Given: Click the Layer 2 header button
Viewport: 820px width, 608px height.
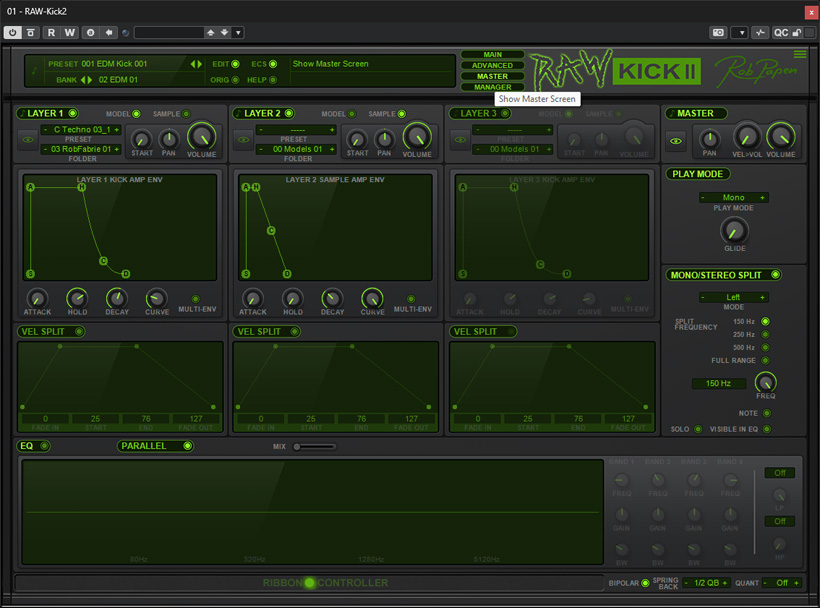Looking at the screenshot, I should coord(264,113).
